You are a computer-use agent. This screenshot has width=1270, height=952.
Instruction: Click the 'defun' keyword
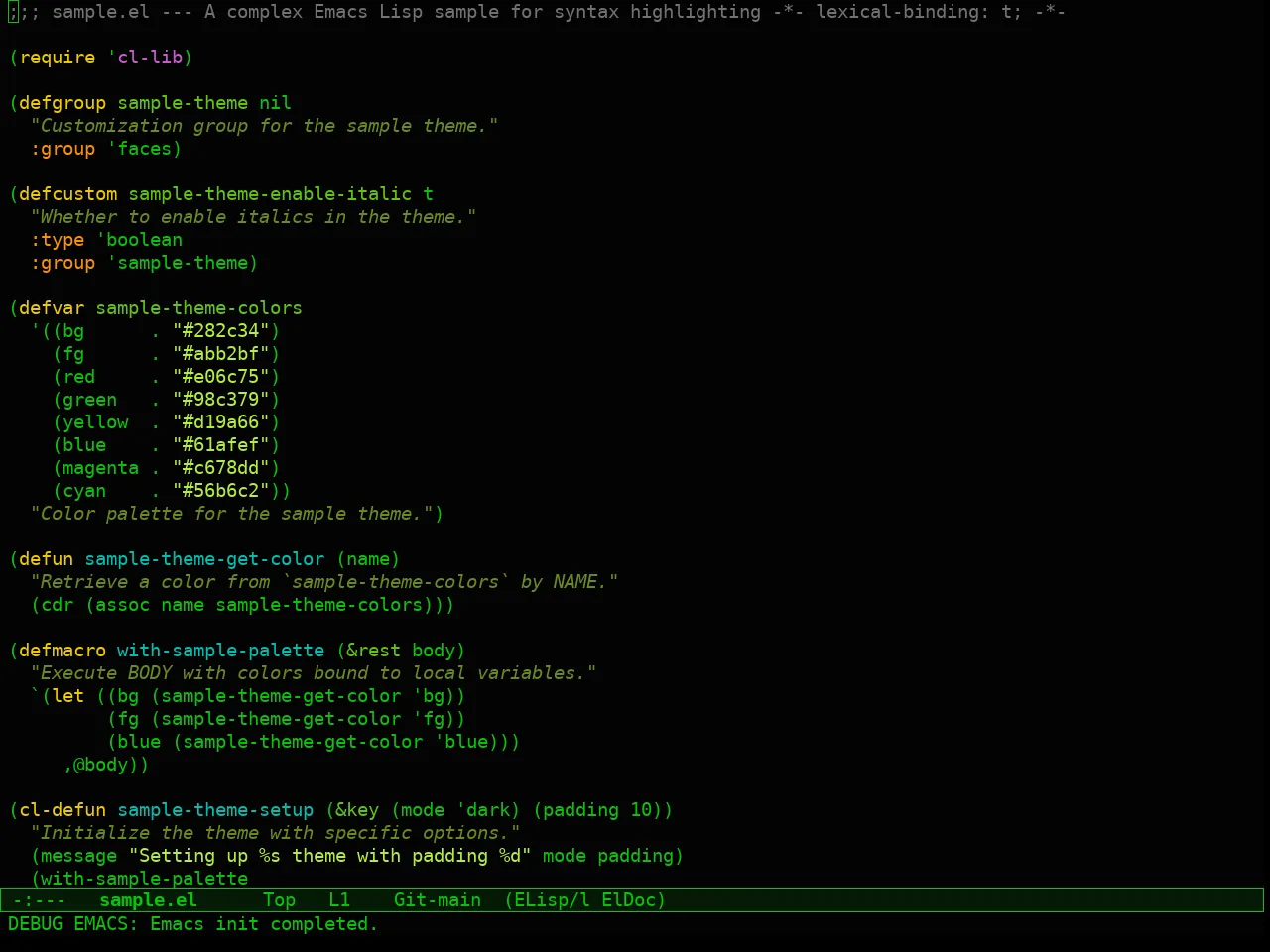point(47,559)
